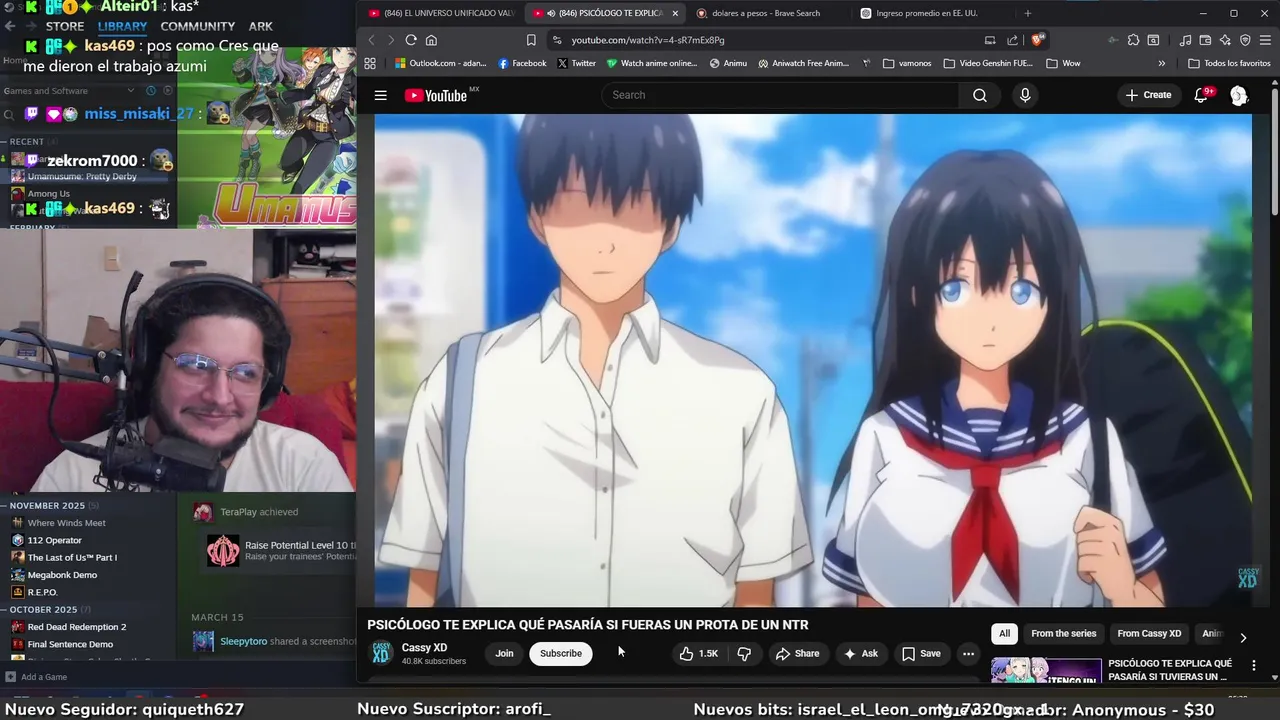This screenshot has width=1280, height=720.
Task: Subscribe to Cassy XD channel
Action: click(561, 653)
